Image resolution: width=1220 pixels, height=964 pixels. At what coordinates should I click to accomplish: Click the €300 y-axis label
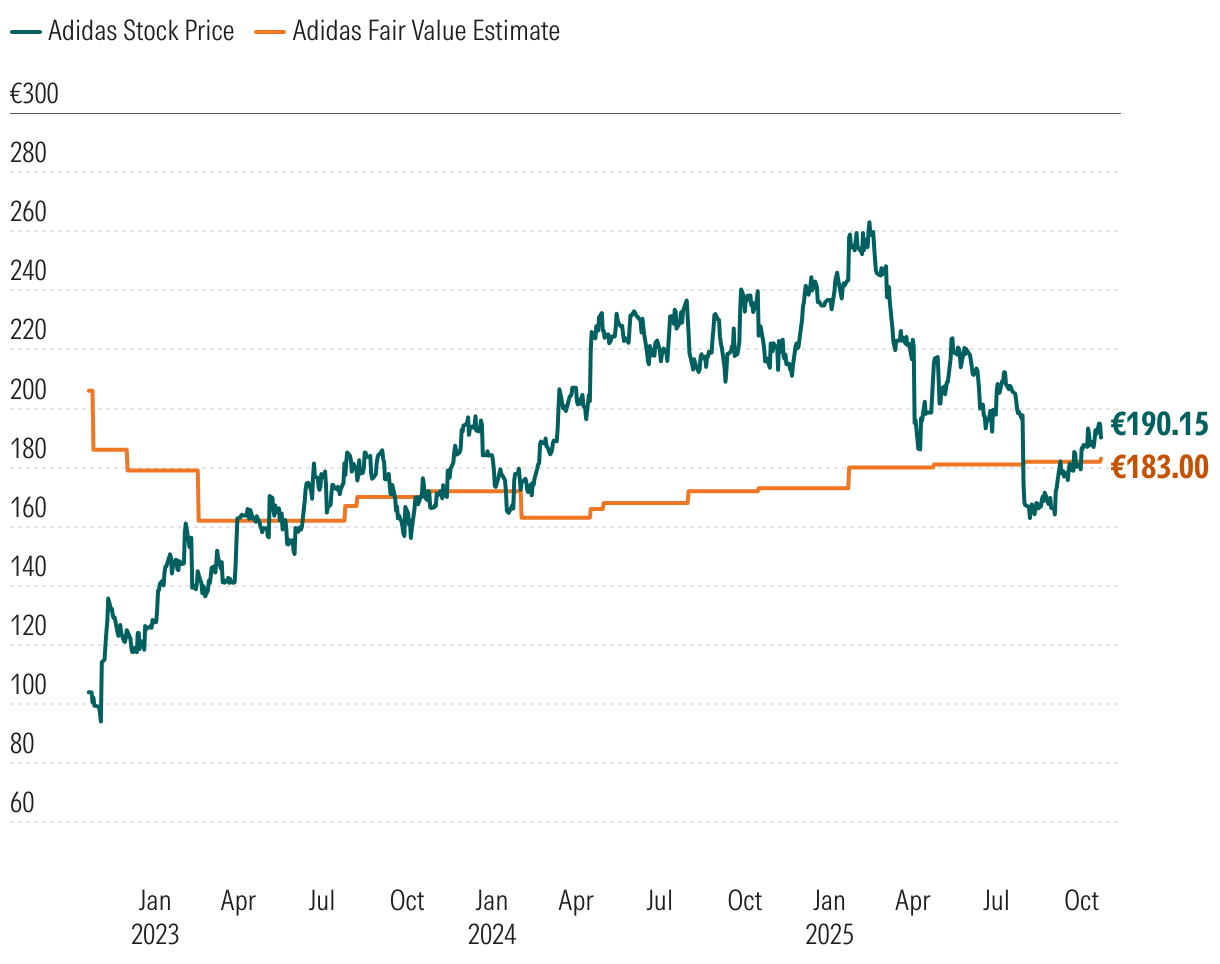pyautogui.click(x=34, y=94)
